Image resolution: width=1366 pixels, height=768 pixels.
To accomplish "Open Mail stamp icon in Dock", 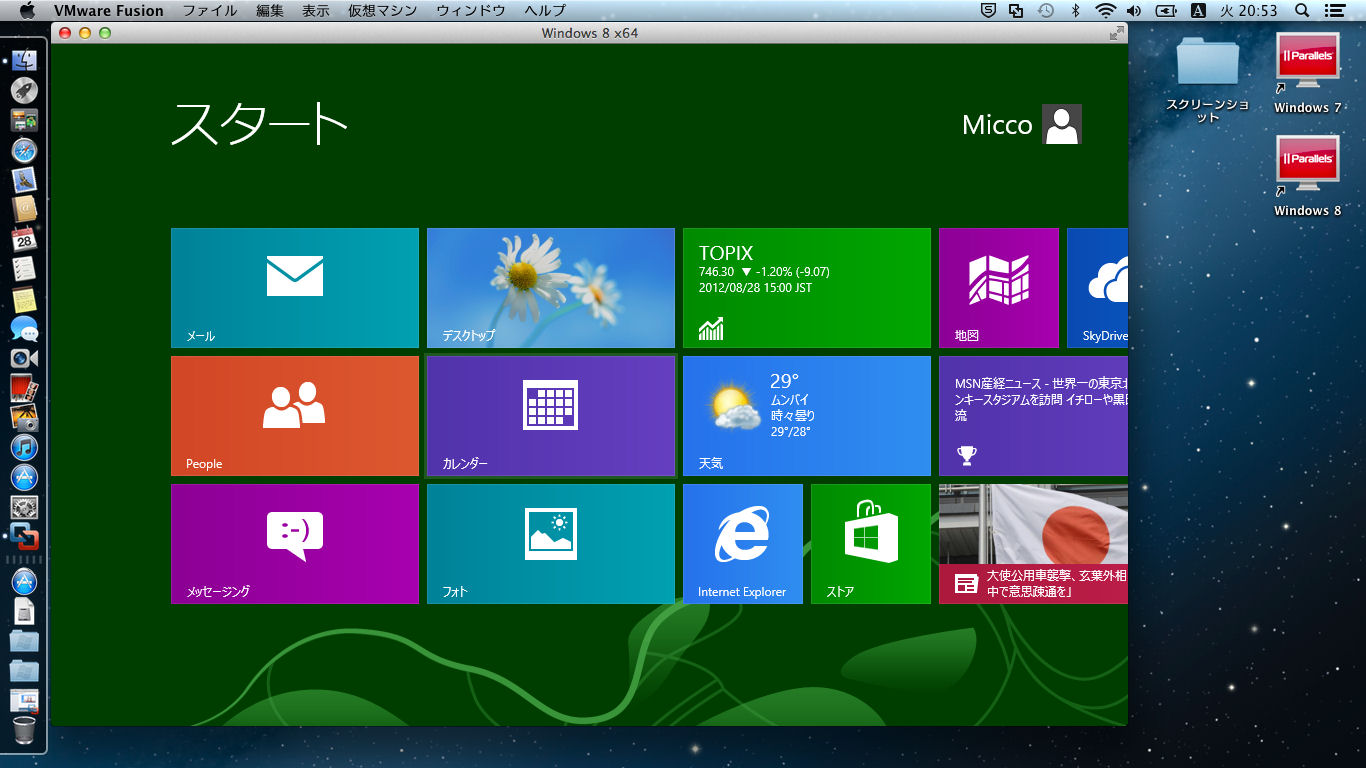I will (x=25, y=180).
